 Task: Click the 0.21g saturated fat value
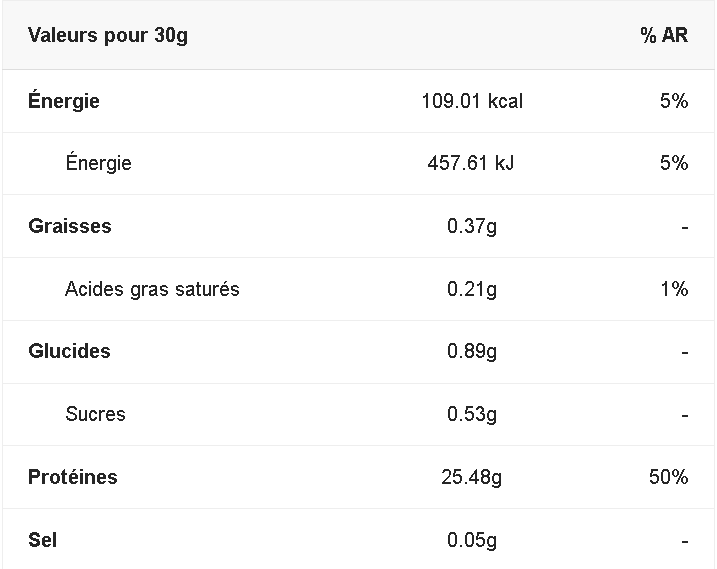pyautogui.click(x=472, y=289)
